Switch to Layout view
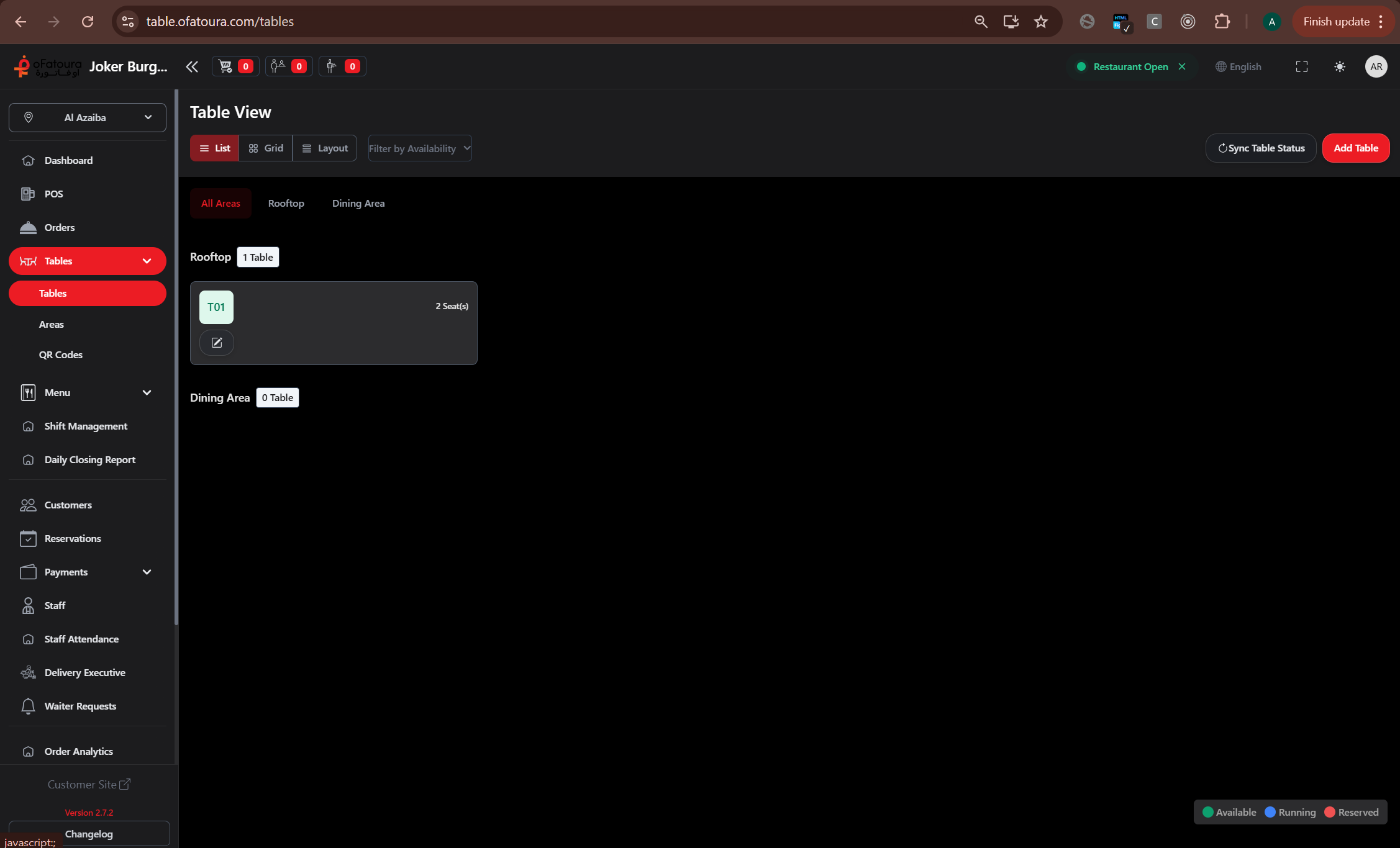This screenshot has height=848, width=1400. coord(325,148)
